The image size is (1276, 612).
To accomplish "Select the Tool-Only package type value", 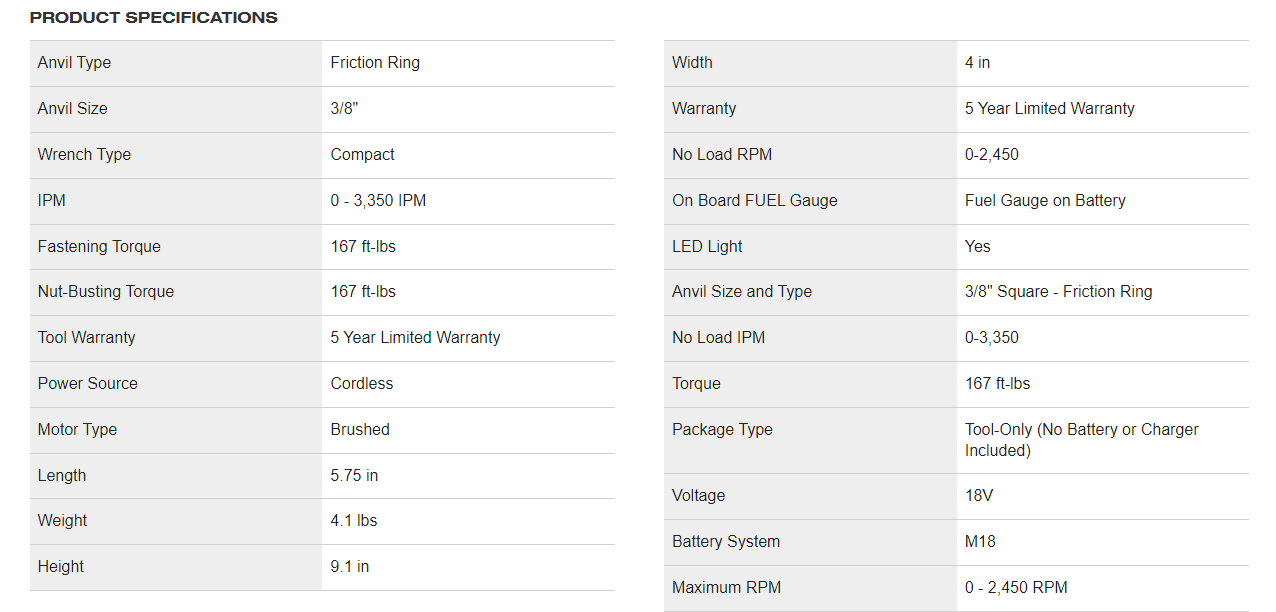I will point(1081,440).
